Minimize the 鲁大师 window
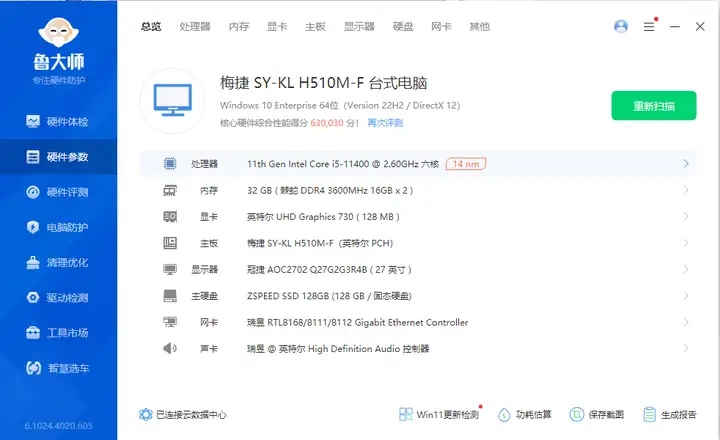The width and height of the screenshot is (720, 440). (x=675, y=27)
